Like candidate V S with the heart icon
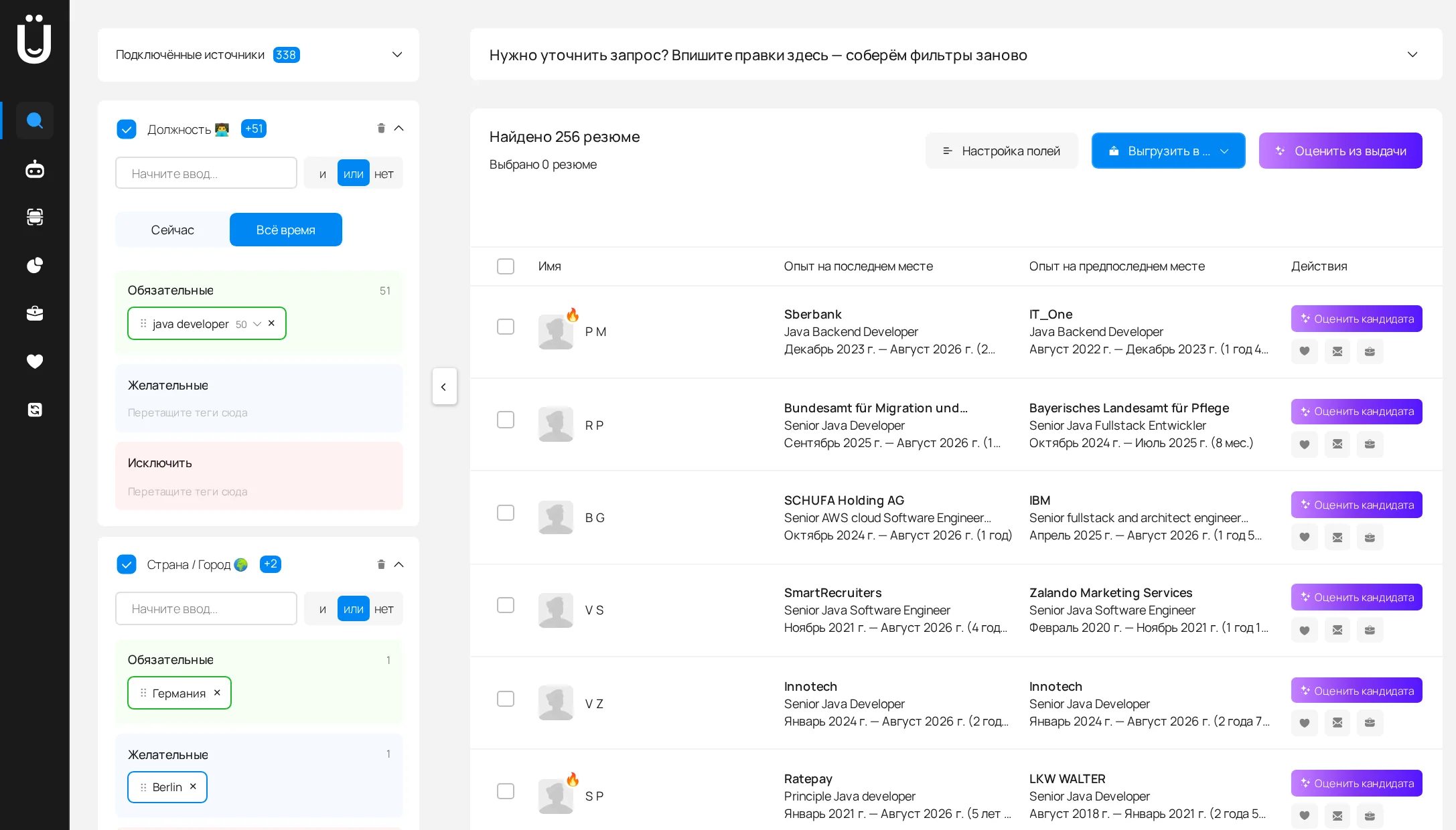Image resolution: width=1456 pixels, height=830 pixels. [x=1305, y=630]
